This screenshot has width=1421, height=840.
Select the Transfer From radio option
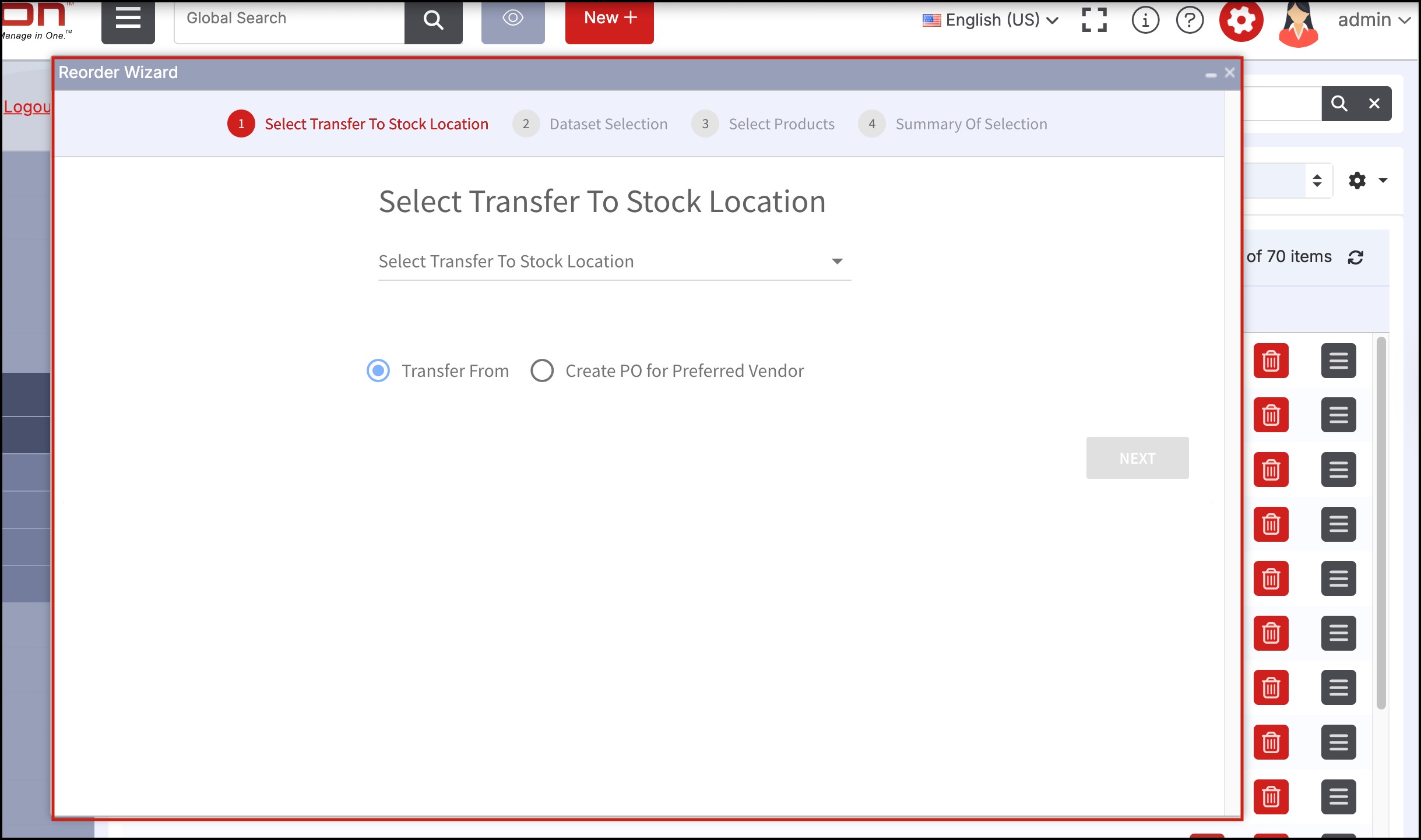[378, 370]
